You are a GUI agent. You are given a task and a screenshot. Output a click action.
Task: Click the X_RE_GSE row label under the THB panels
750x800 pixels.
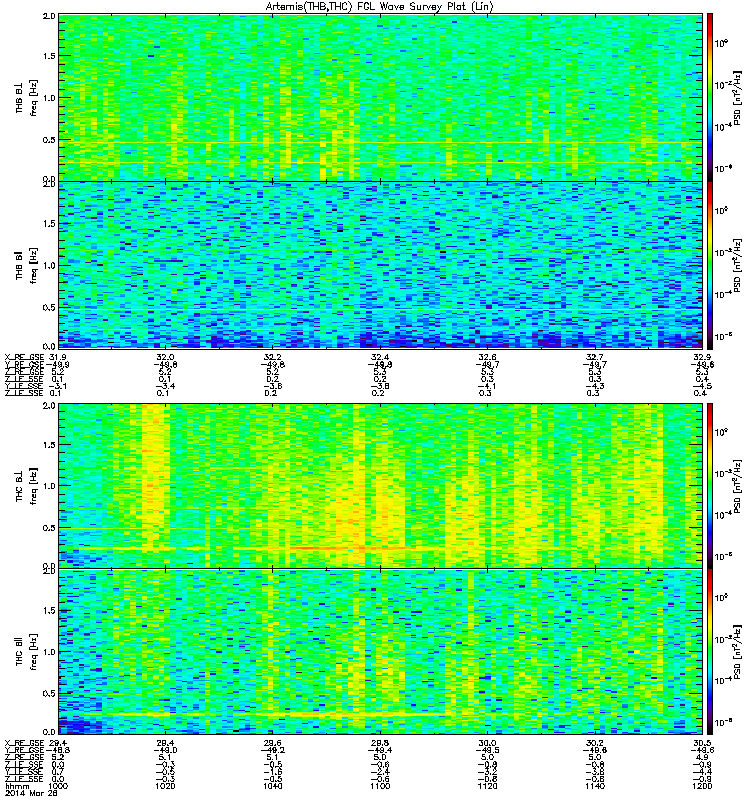(x=24, y=357)
